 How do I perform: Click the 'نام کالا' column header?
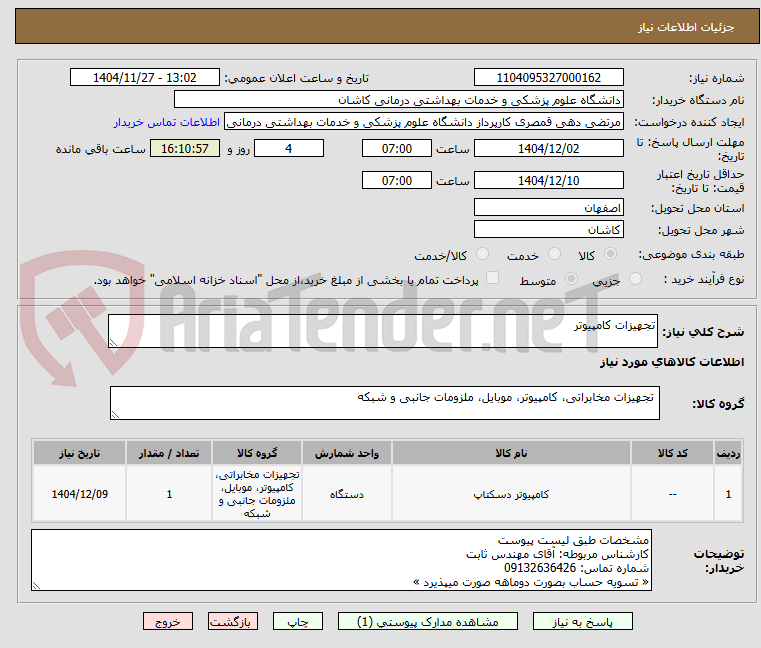tap(511, 453)
